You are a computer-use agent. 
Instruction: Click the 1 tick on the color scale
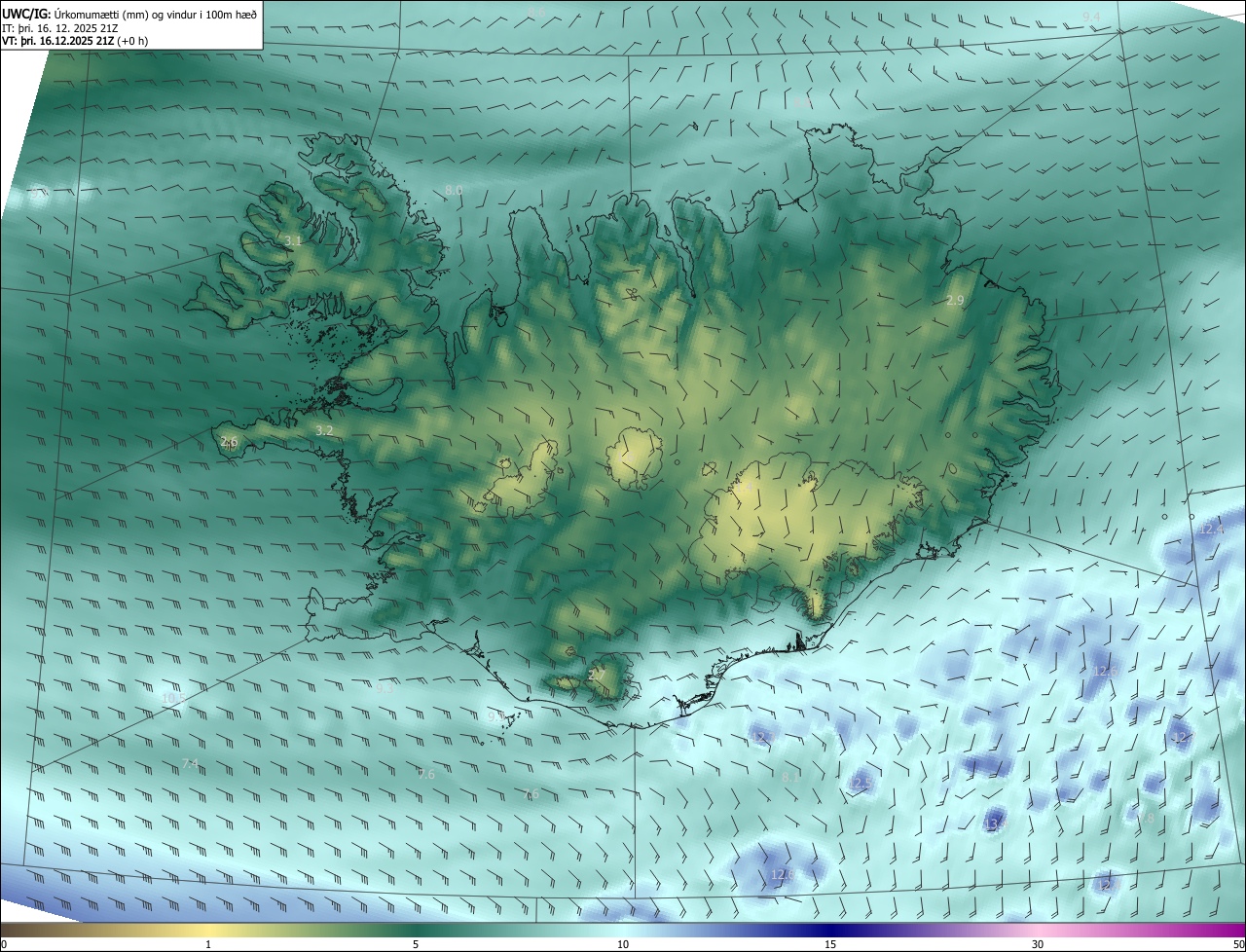tap(208, 944)
